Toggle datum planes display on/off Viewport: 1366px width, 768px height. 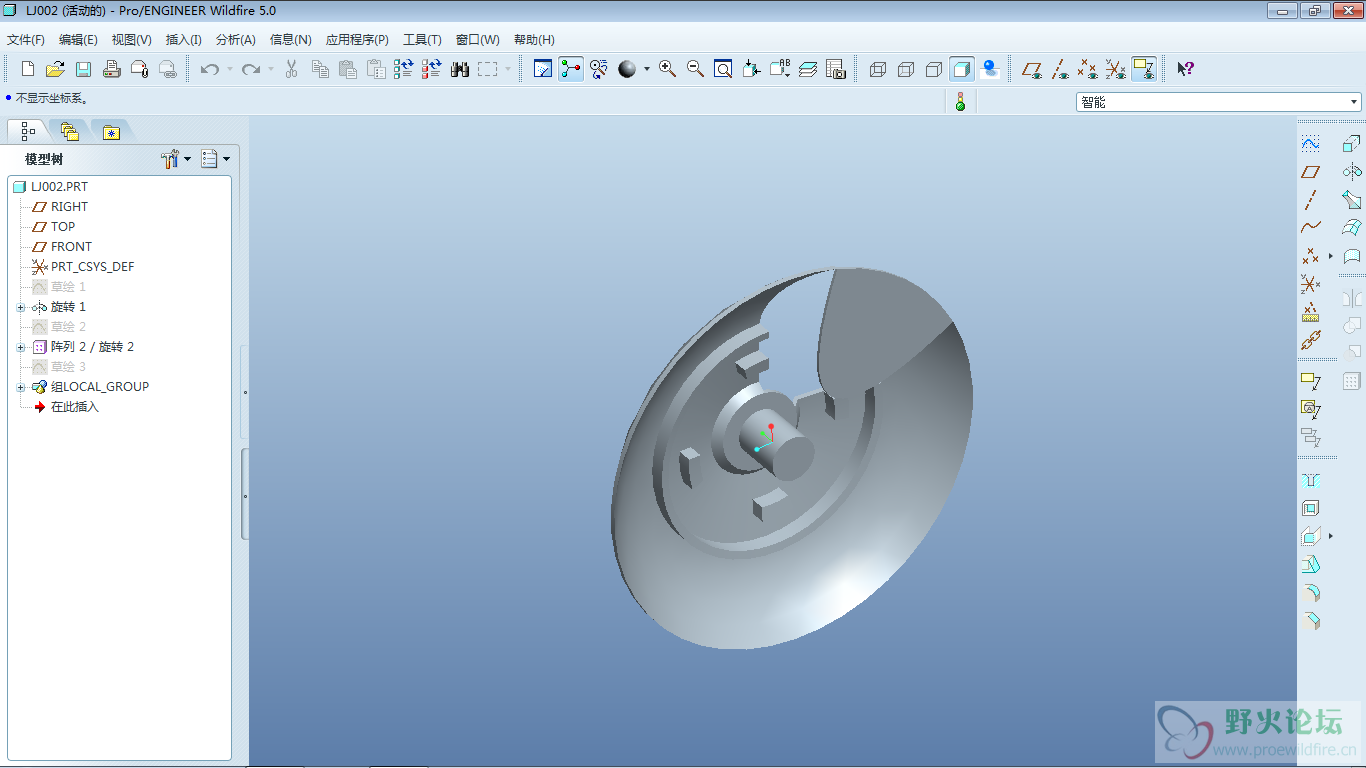(1032, 69)
